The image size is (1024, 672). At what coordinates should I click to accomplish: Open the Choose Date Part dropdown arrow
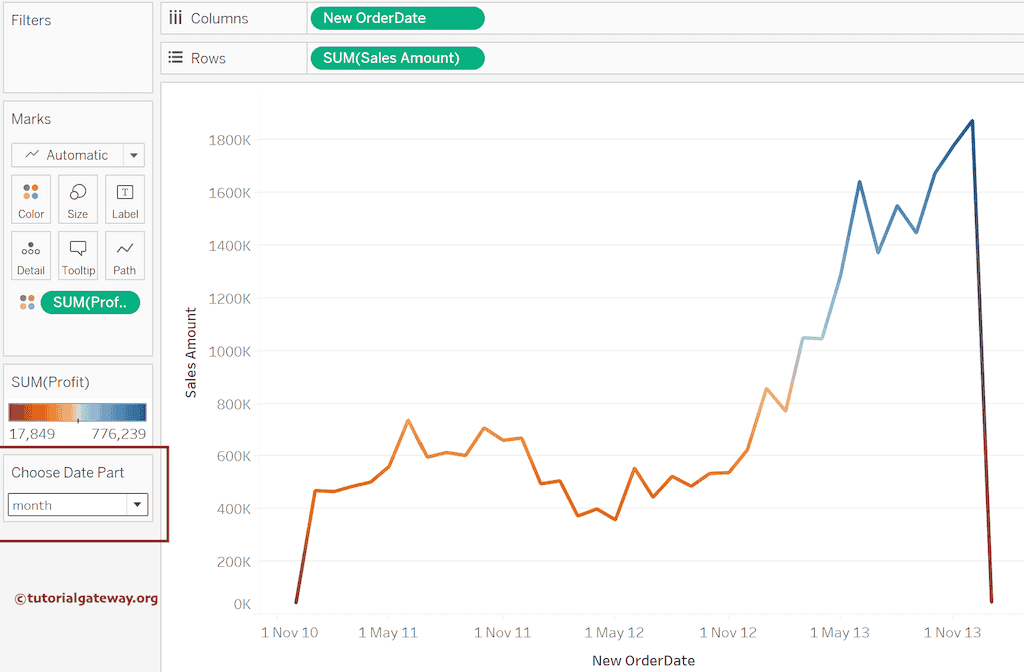coord(138,505)
